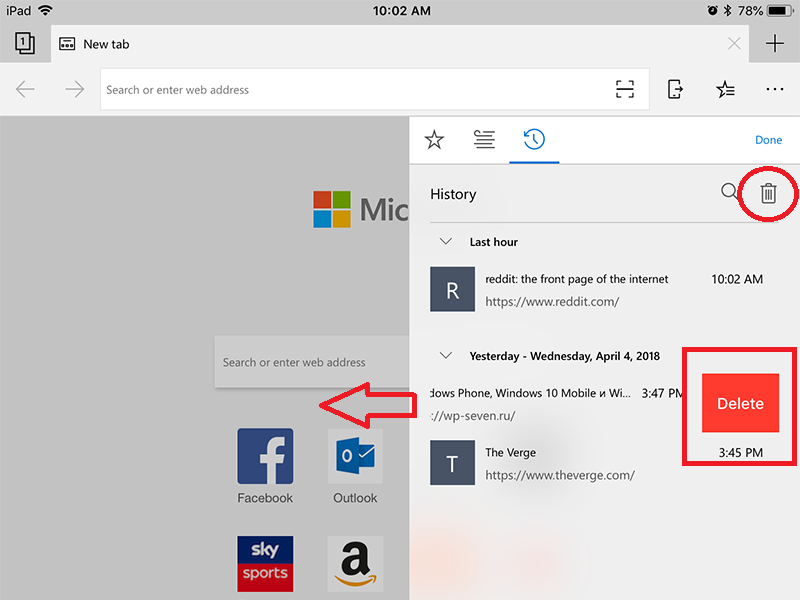This screenshot has width=800, height=600.
Task: Add a new tab with plus button
Action: tap(774, 44)
